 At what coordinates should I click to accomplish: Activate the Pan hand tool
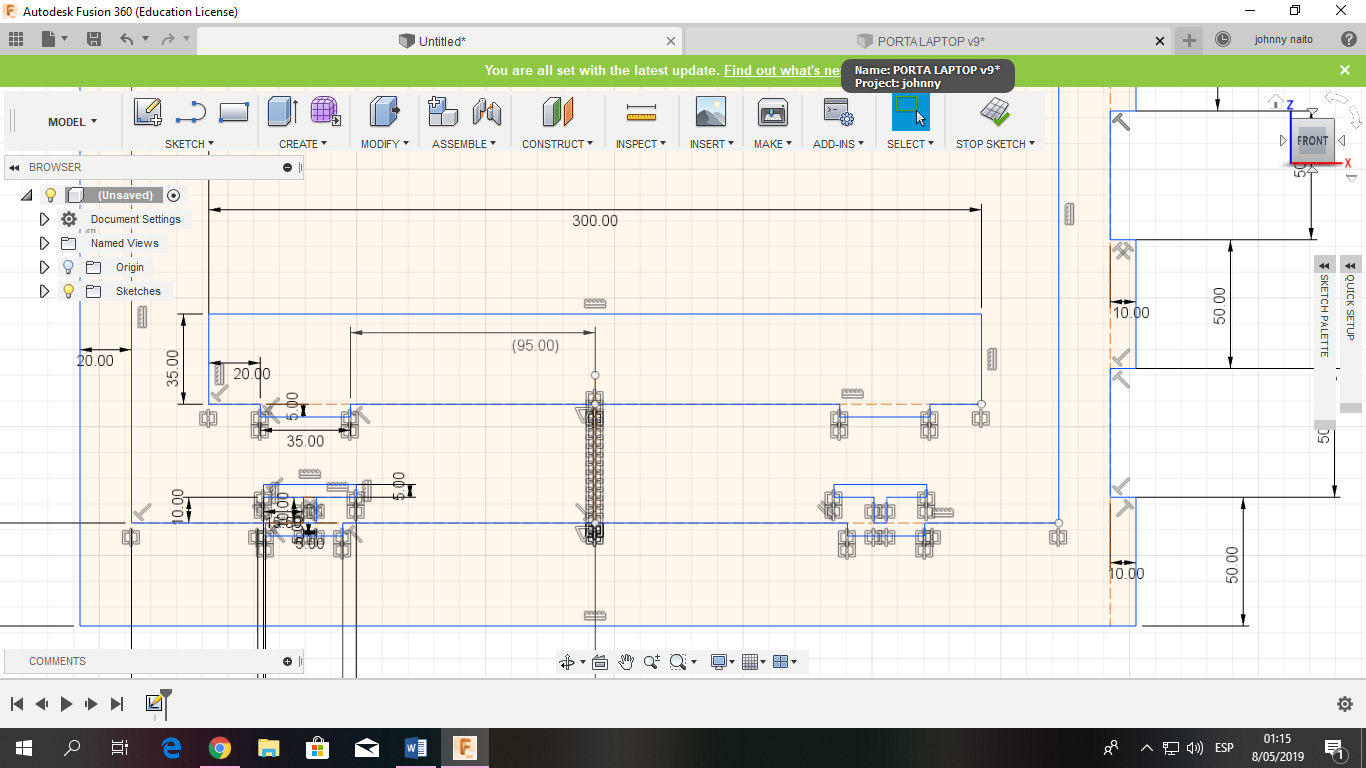coord(626,662)
